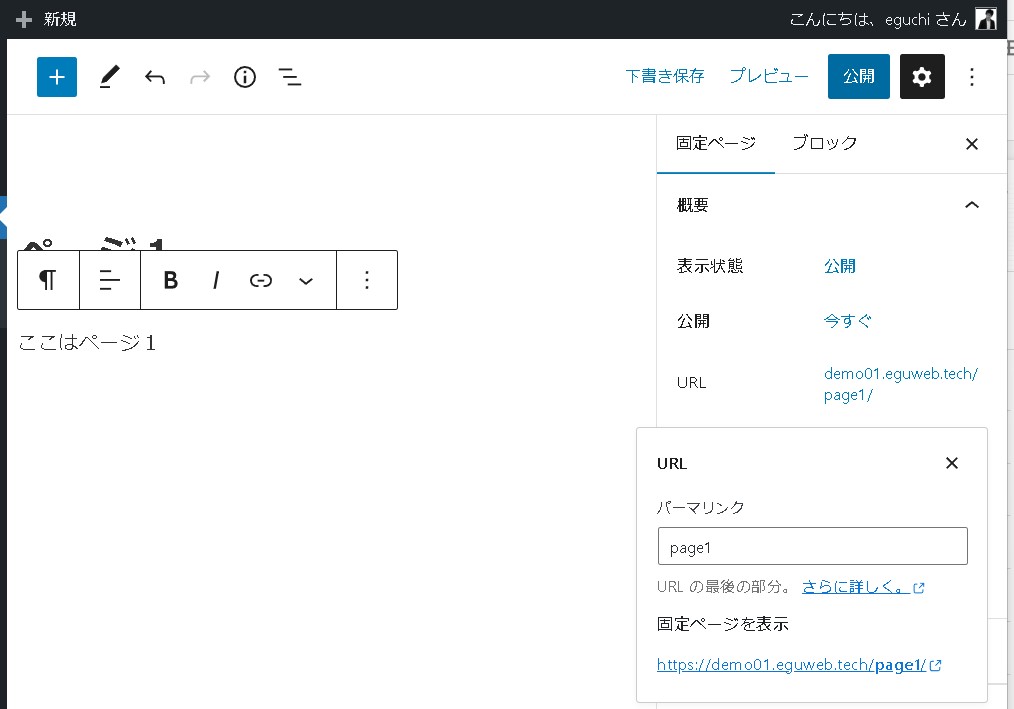
Task: Undo the last change
Action: coord(154,77)
